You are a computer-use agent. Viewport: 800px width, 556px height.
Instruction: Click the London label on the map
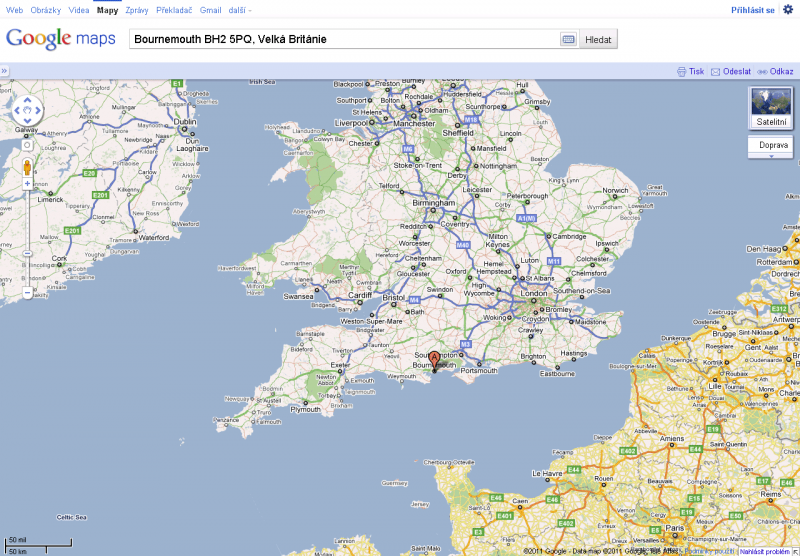[534, 294]
